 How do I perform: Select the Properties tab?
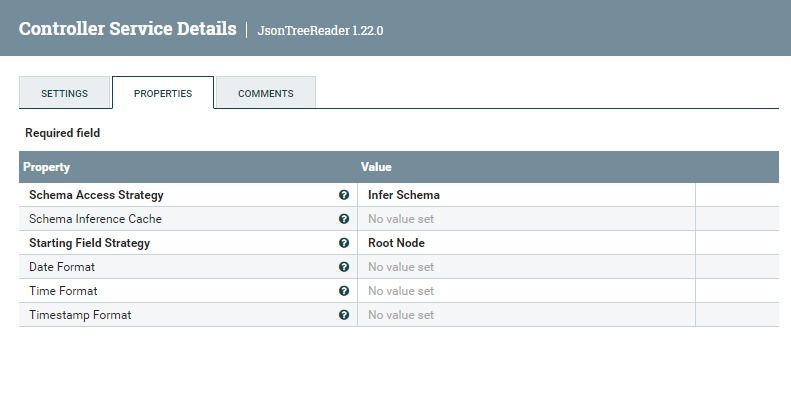[x=163, y=93]
